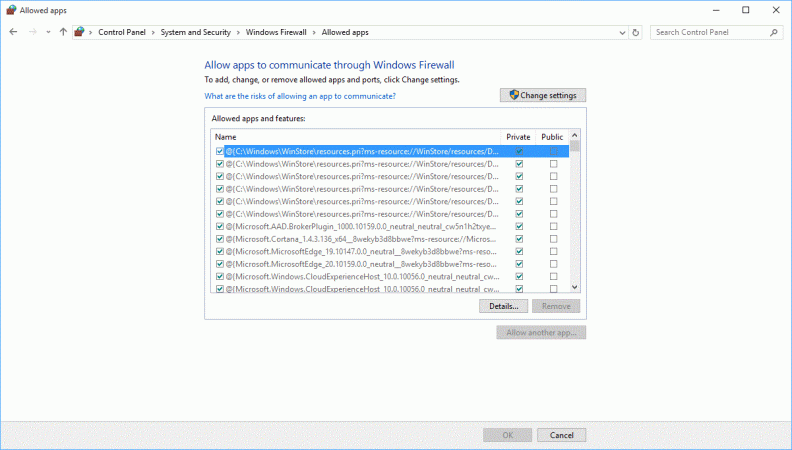Open Details for the selected app
Screen dimensions: 792x450
(x=504, y=306)
